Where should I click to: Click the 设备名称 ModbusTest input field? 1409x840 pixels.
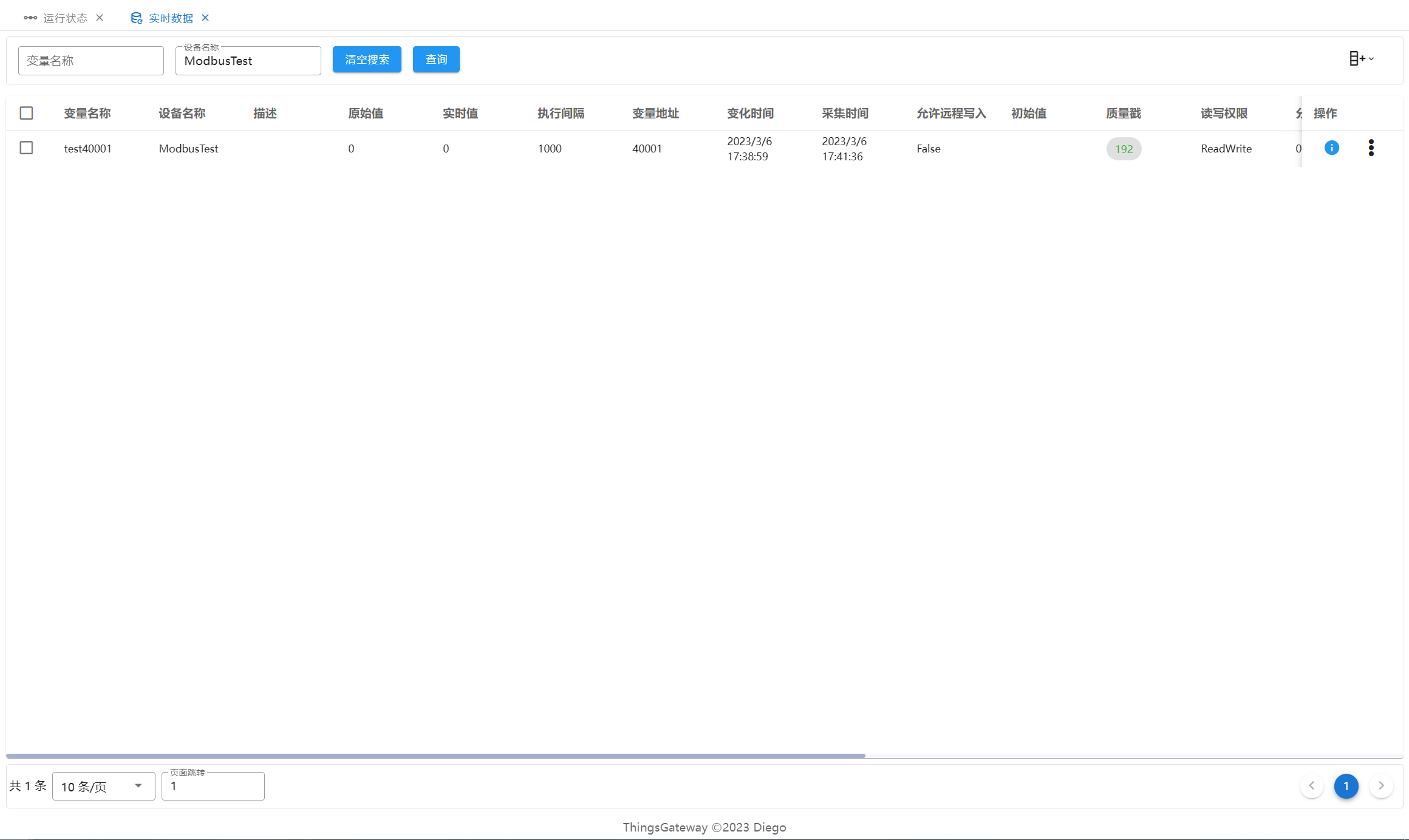248,61
